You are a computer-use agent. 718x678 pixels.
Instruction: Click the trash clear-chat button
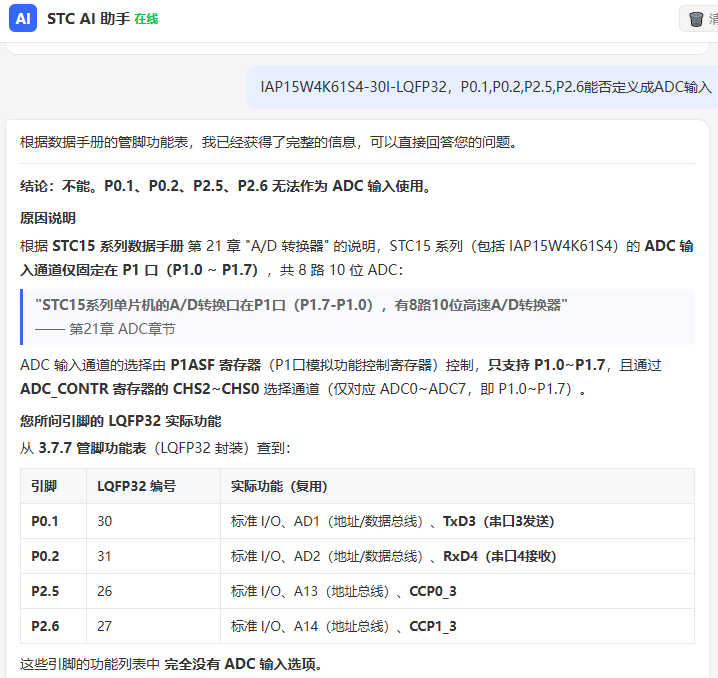[x=698, y=19]
